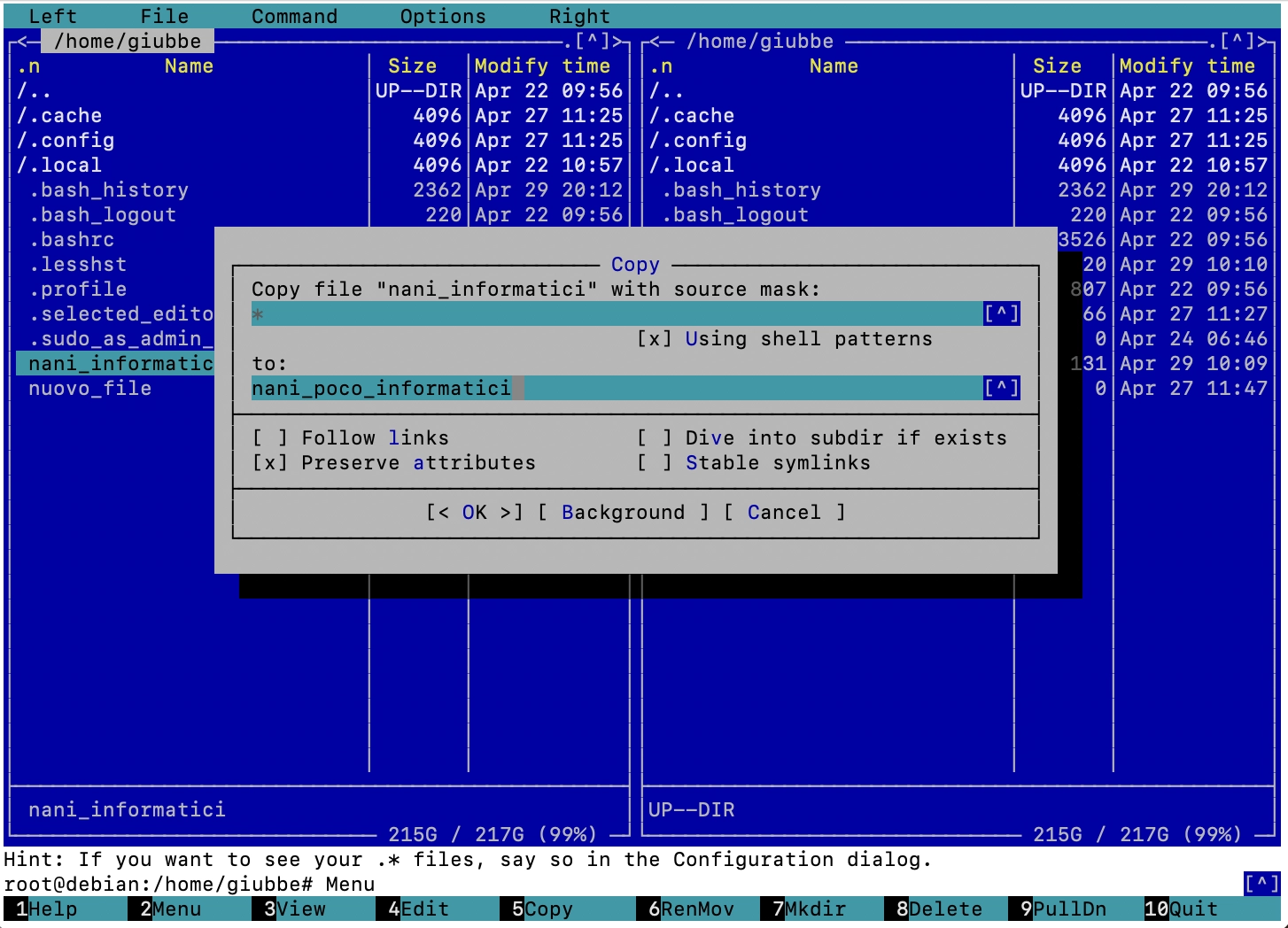Toggle Using shell patterns checkbox
The image size is (1288, 928).
point(655,339)
